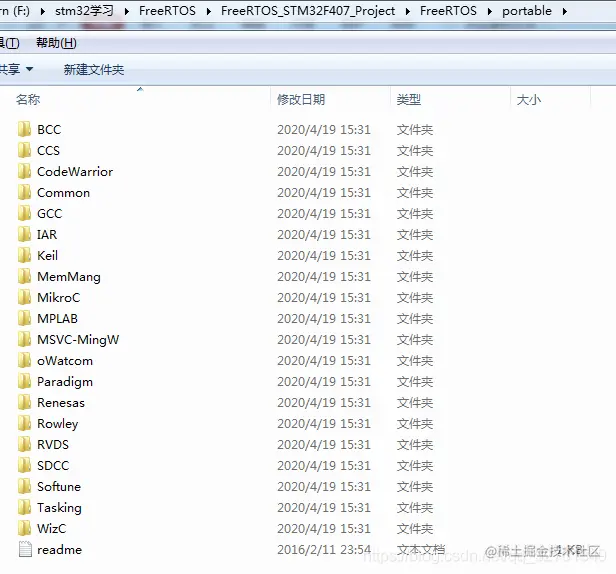
Task: Select the RVDS folder name
Action: coord(53,444)
